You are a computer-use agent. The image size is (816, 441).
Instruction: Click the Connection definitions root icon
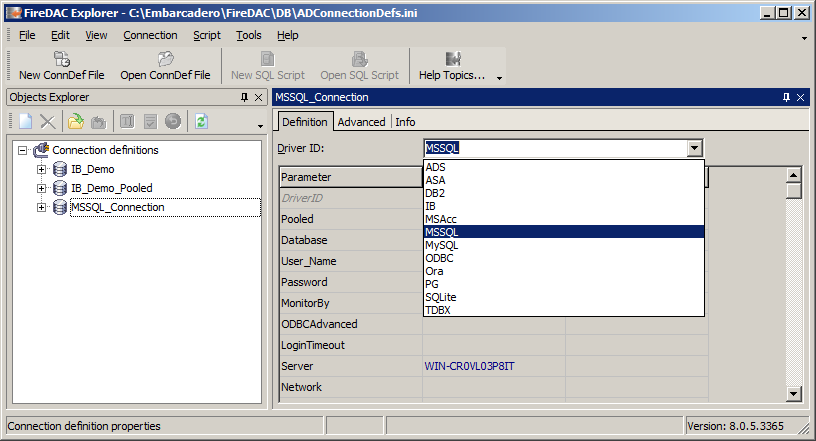coord(41,150)
